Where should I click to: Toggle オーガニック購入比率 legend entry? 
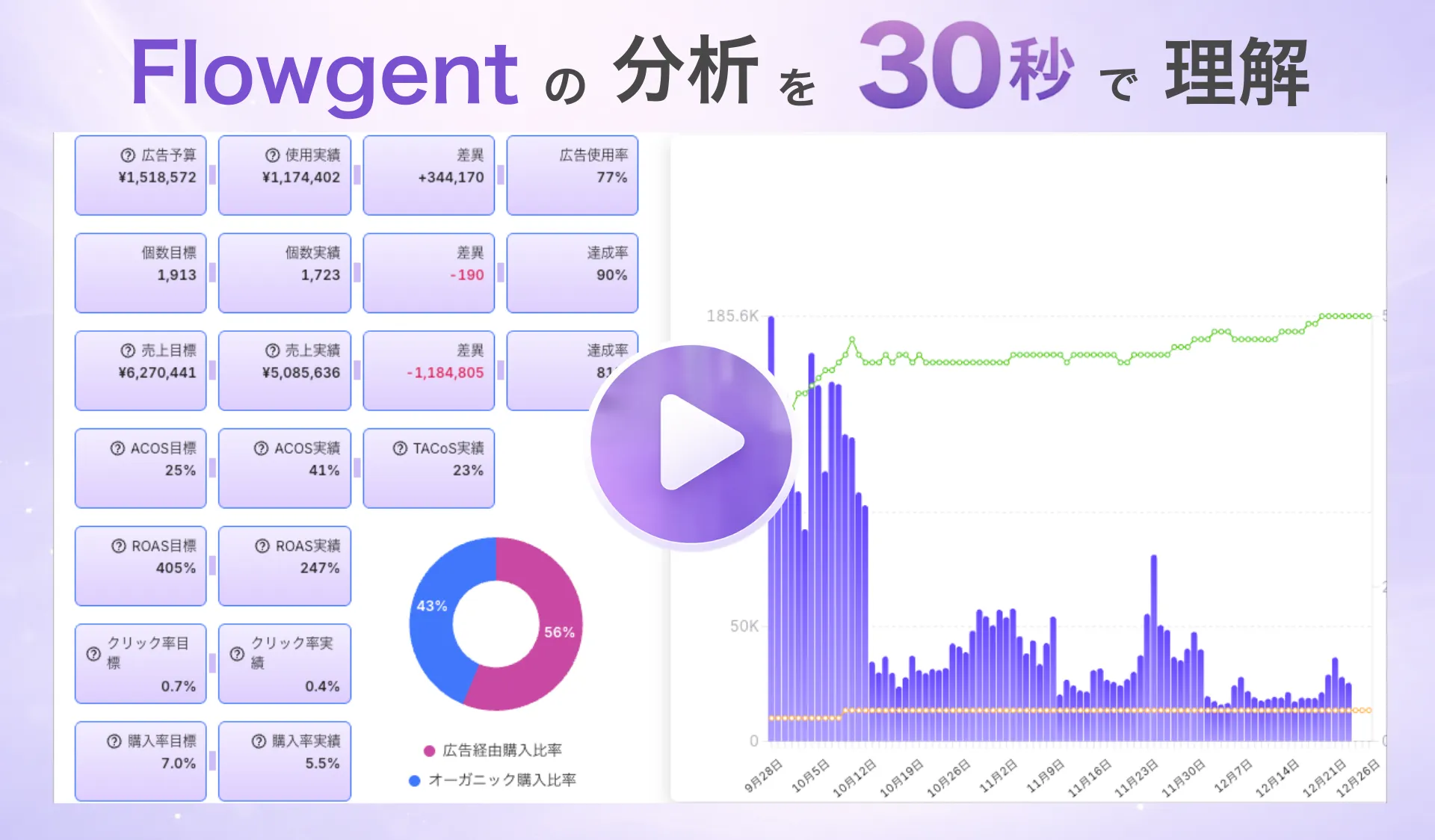click(493, 780)
